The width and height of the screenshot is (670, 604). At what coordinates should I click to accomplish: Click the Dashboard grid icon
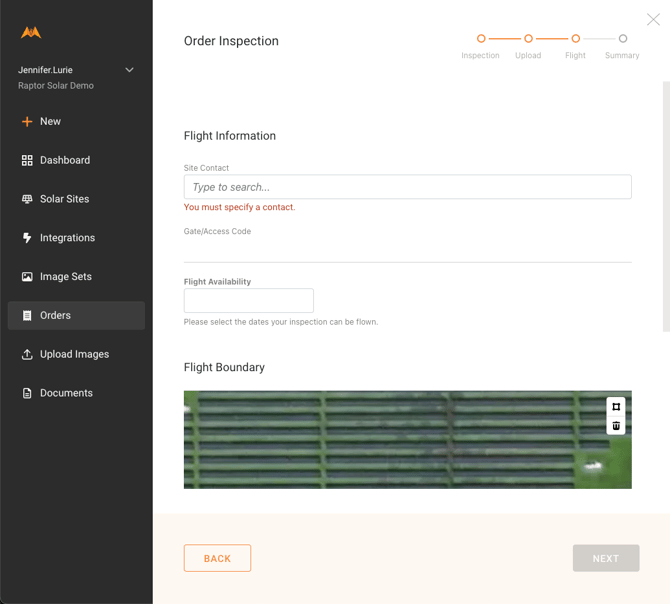[x=27, y=160]
